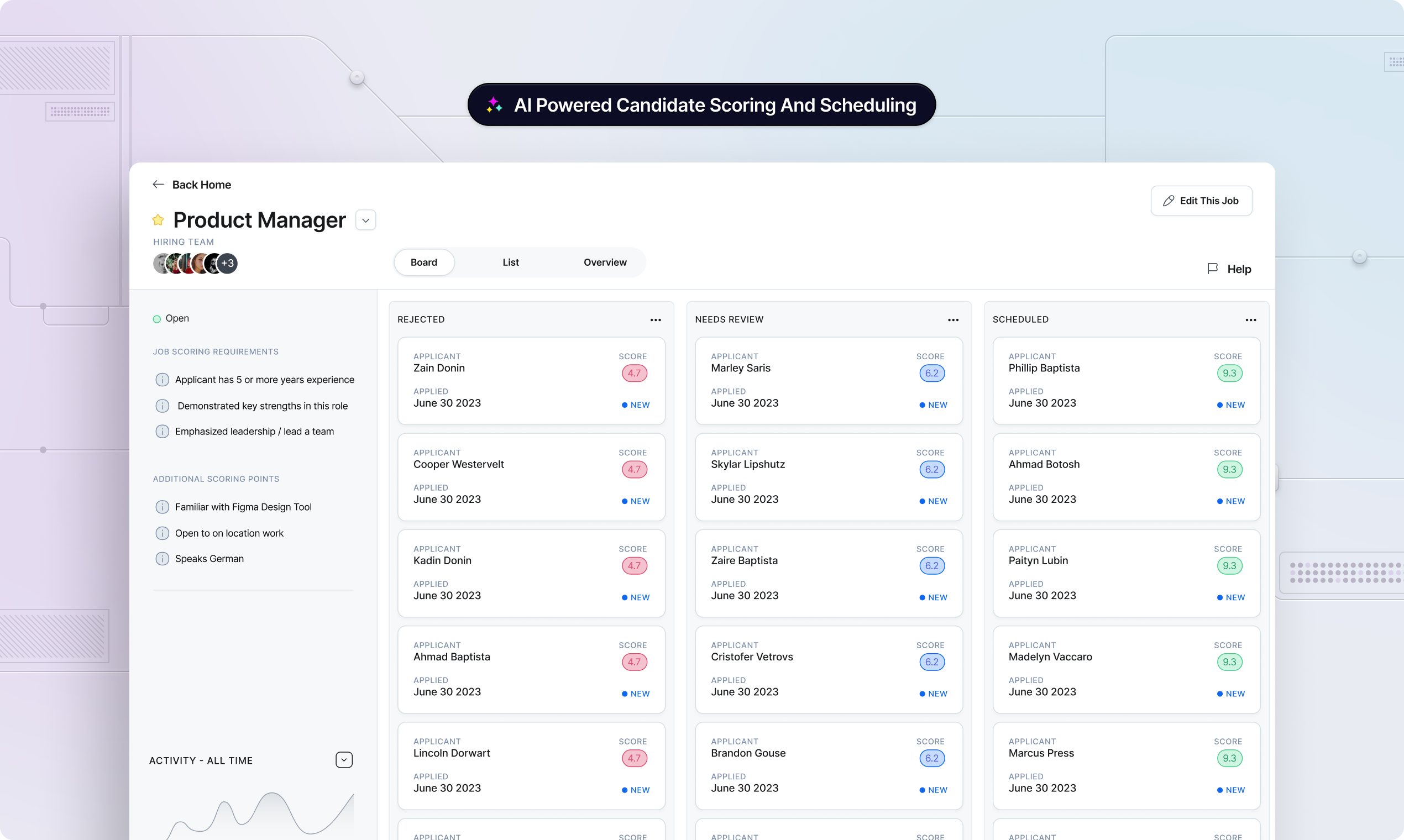The image size is (1404, 840).
Task: Select the Board view tab
Action: point(423,262)
